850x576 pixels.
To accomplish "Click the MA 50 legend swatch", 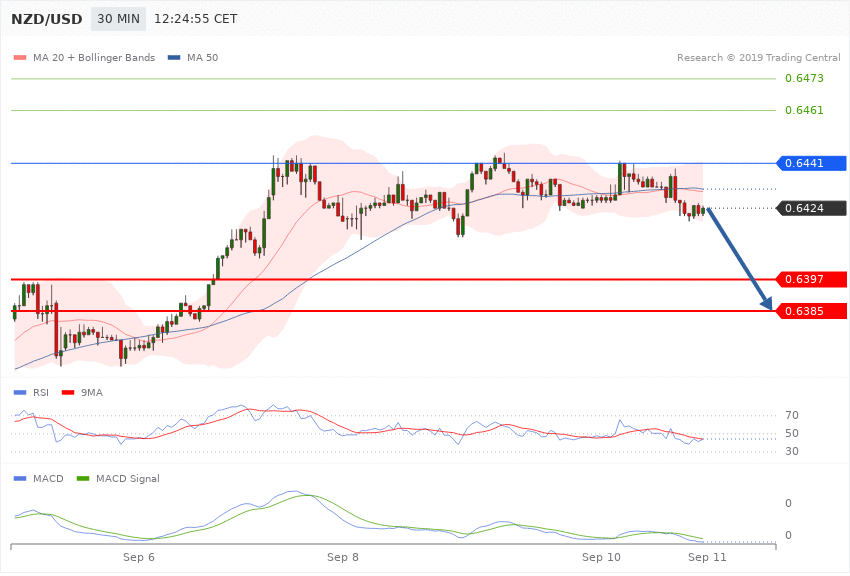I will 174,57.
